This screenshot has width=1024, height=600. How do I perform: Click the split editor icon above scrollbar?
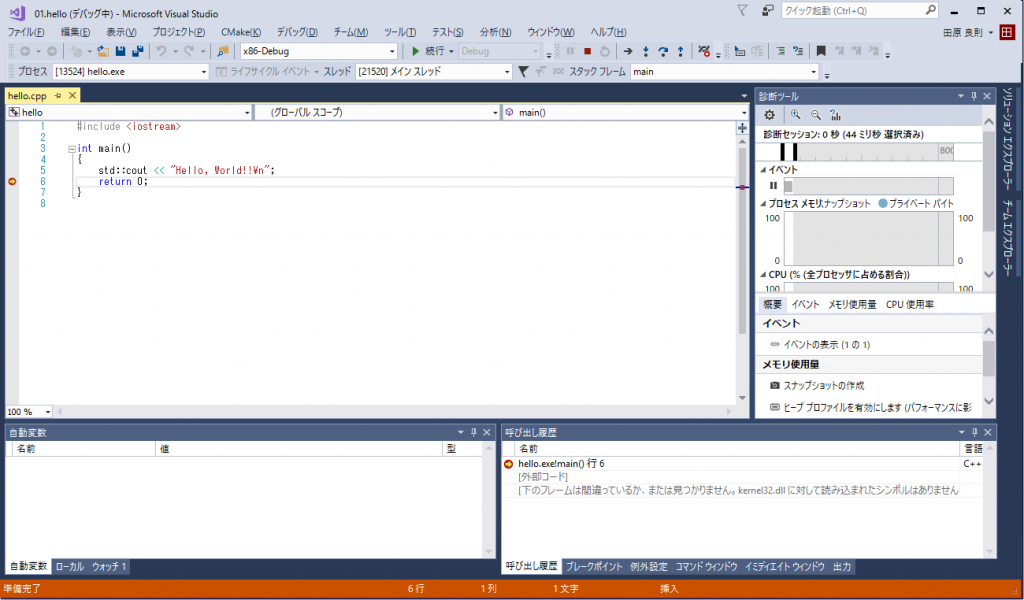click(743, 128)
